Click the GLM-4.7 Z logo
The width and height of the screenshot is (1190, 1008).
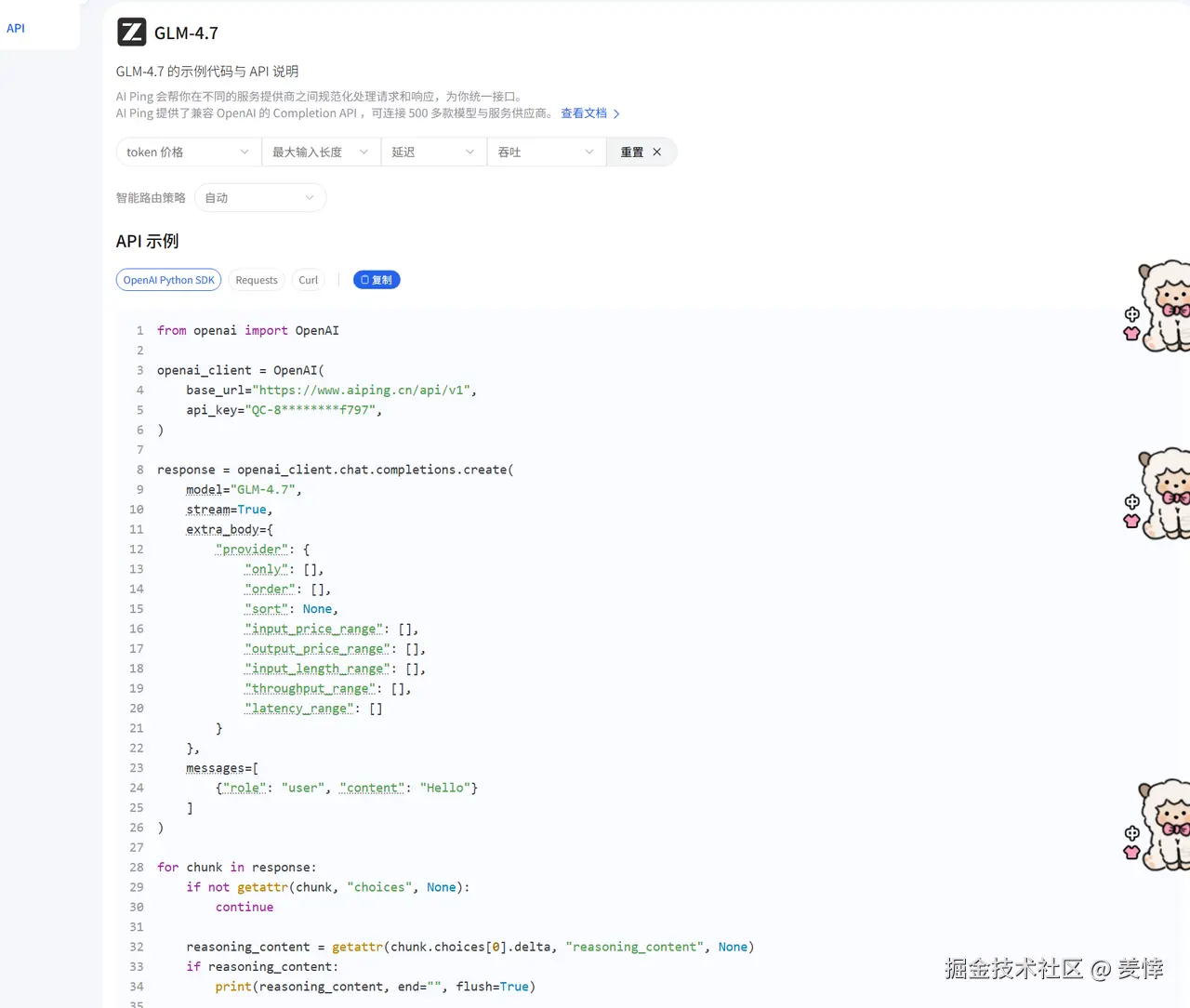pyautogui.click(x=131, y=33)
